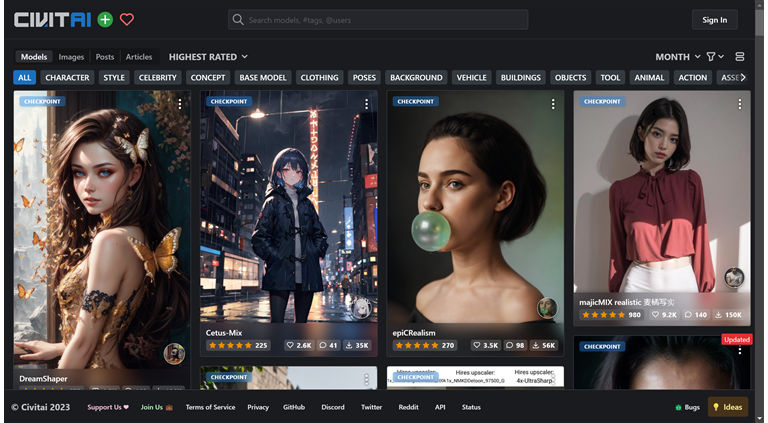Toggle the BASE MODEL category filter
This screenshot has width=768, height=423.
[x=263, y=77]
